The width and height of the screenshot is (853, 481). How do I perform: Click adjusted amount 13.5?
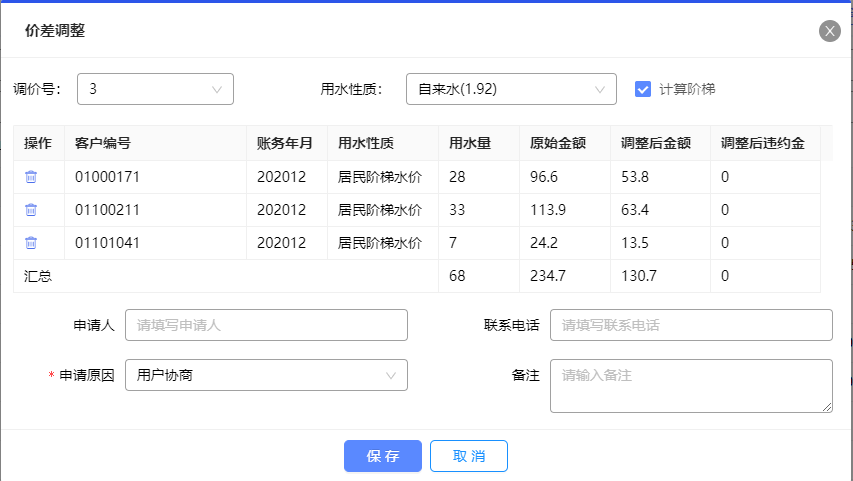pyautogui.click(x=635, y=243)
